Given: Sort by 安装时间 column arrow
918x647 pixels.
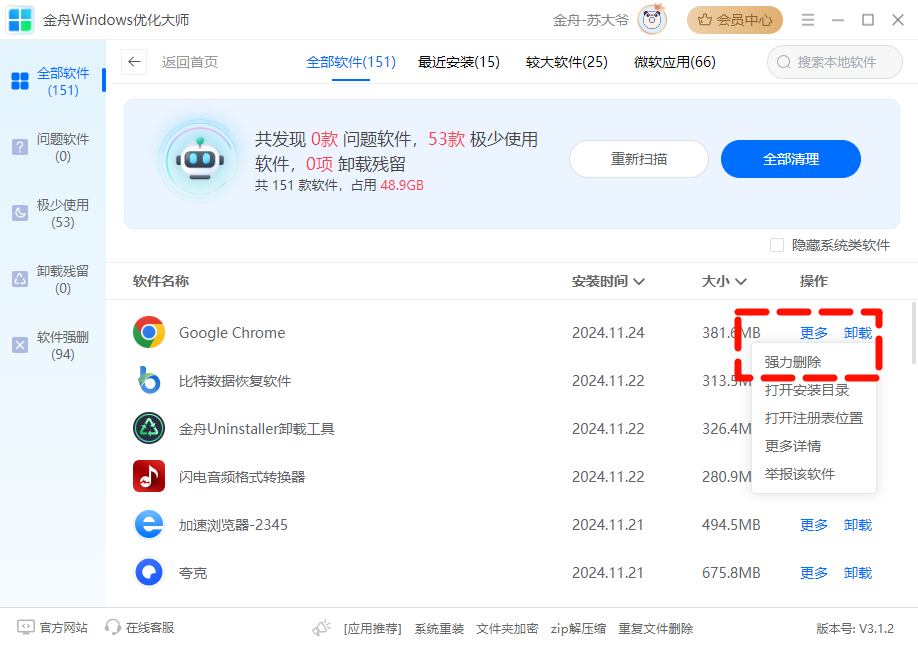Looking at the screenshot, I should point(639,282).
